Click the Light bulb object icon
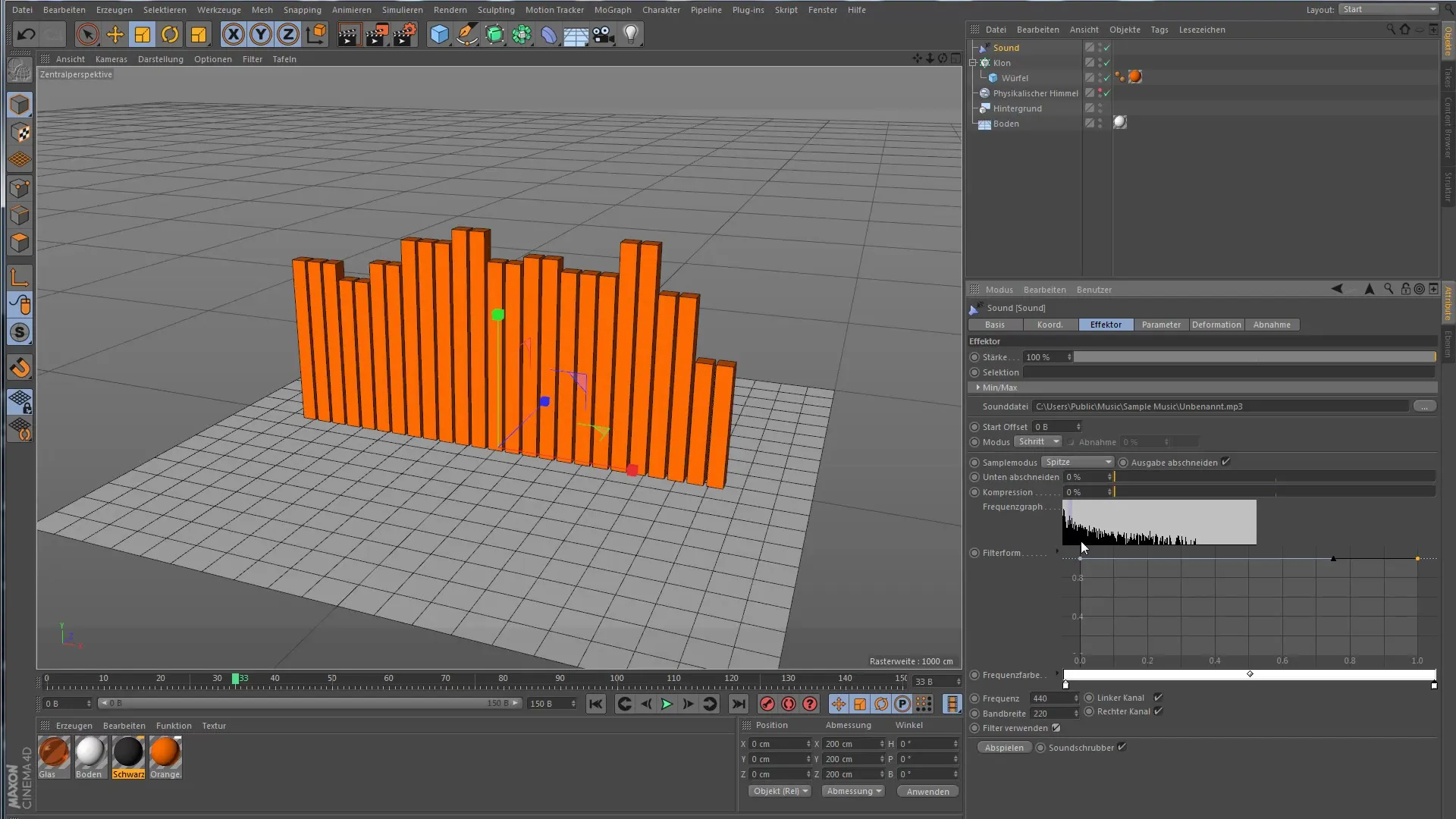 (x=631, y=34)
